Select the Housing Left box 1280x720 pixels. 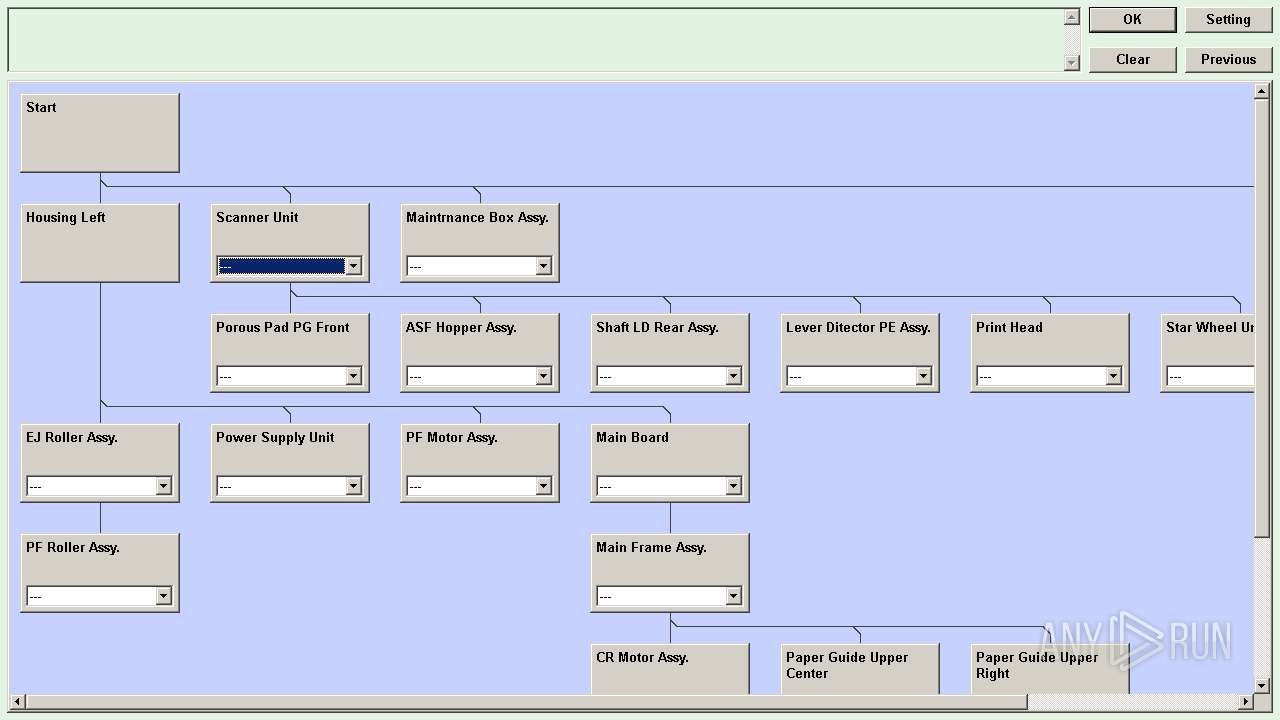pos(100,243)
